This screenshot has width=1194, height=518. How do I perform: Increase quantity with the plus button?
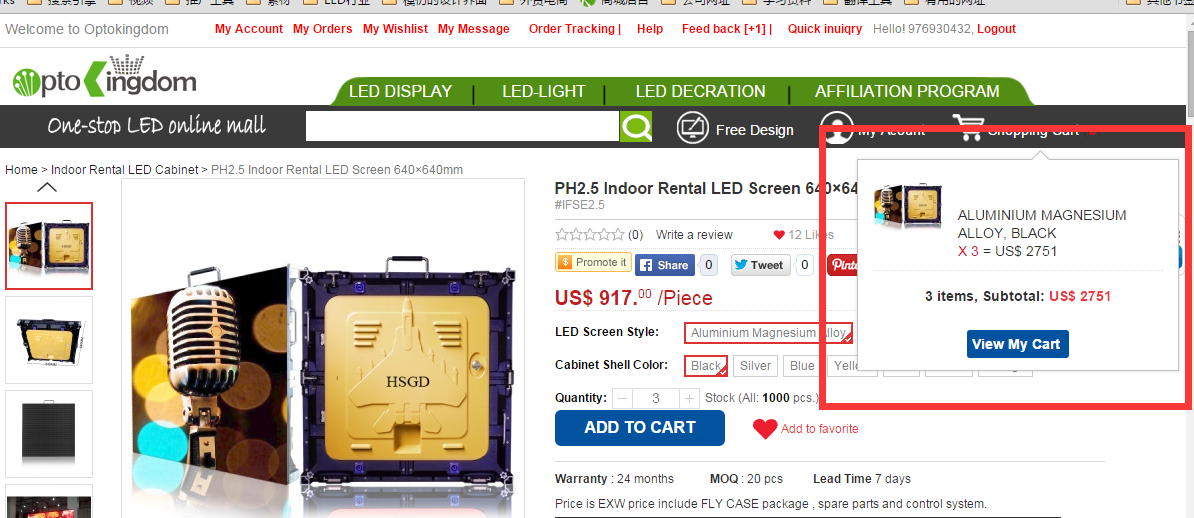[689, 398]
